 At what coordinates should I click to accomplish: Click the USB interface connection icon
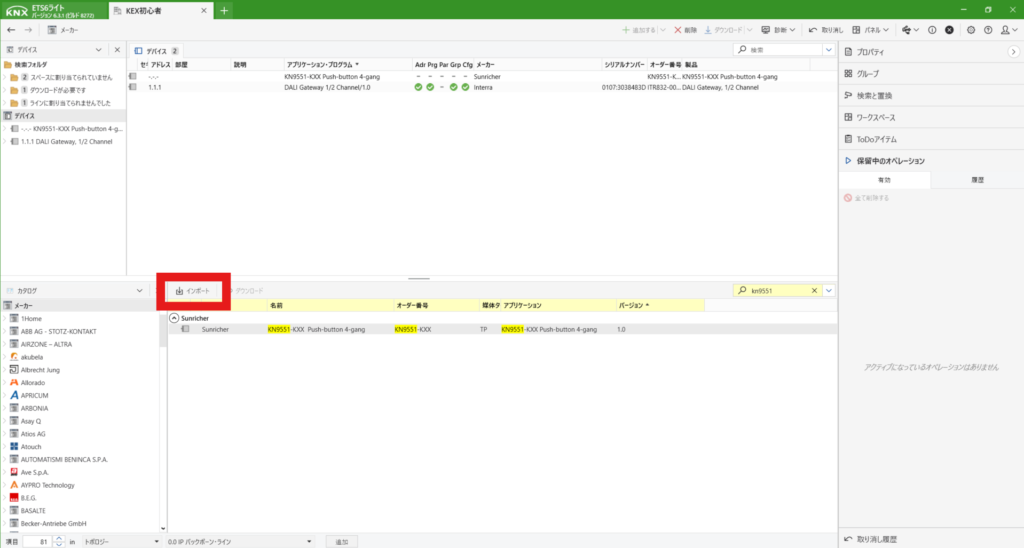coord(906,30)
